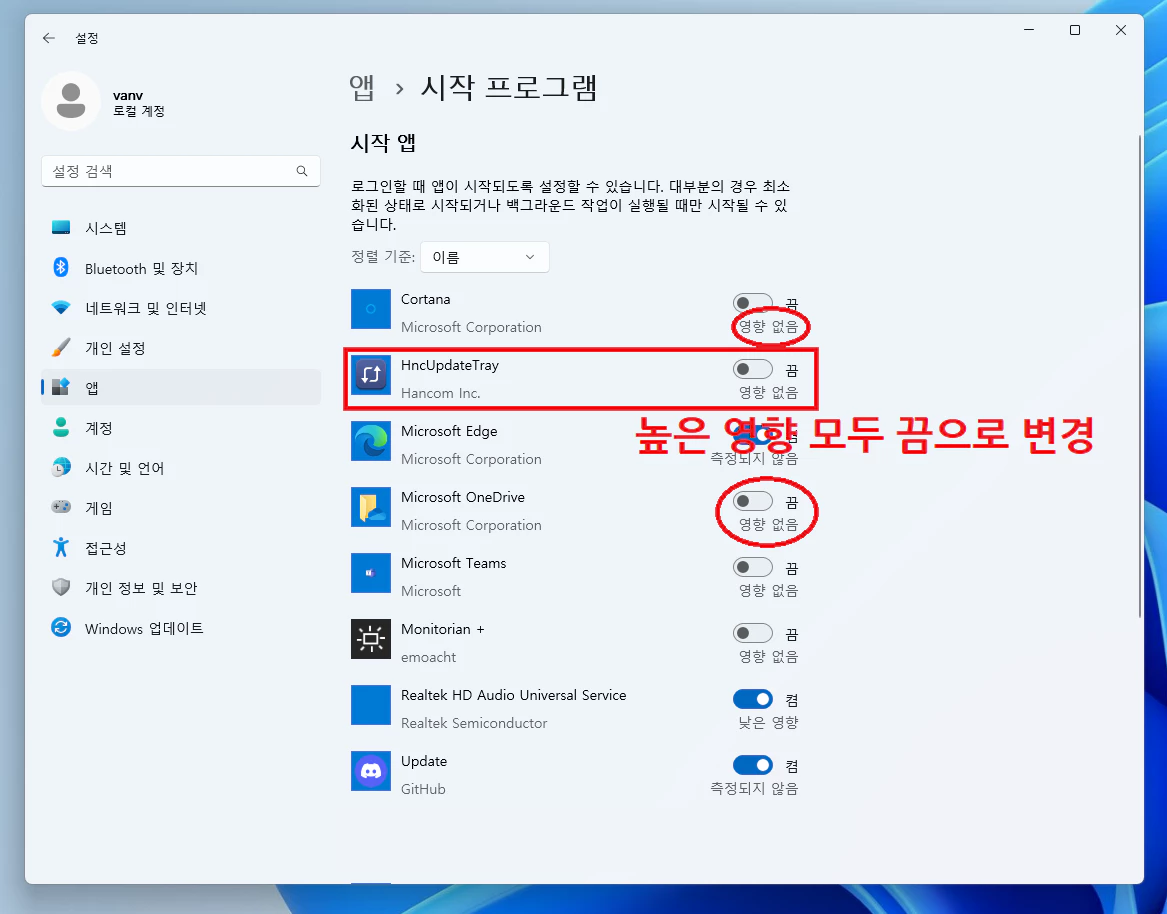The image size is (1167, 914).
Task: Click the 접근성 figure icon
Action: tap(61, 548)
